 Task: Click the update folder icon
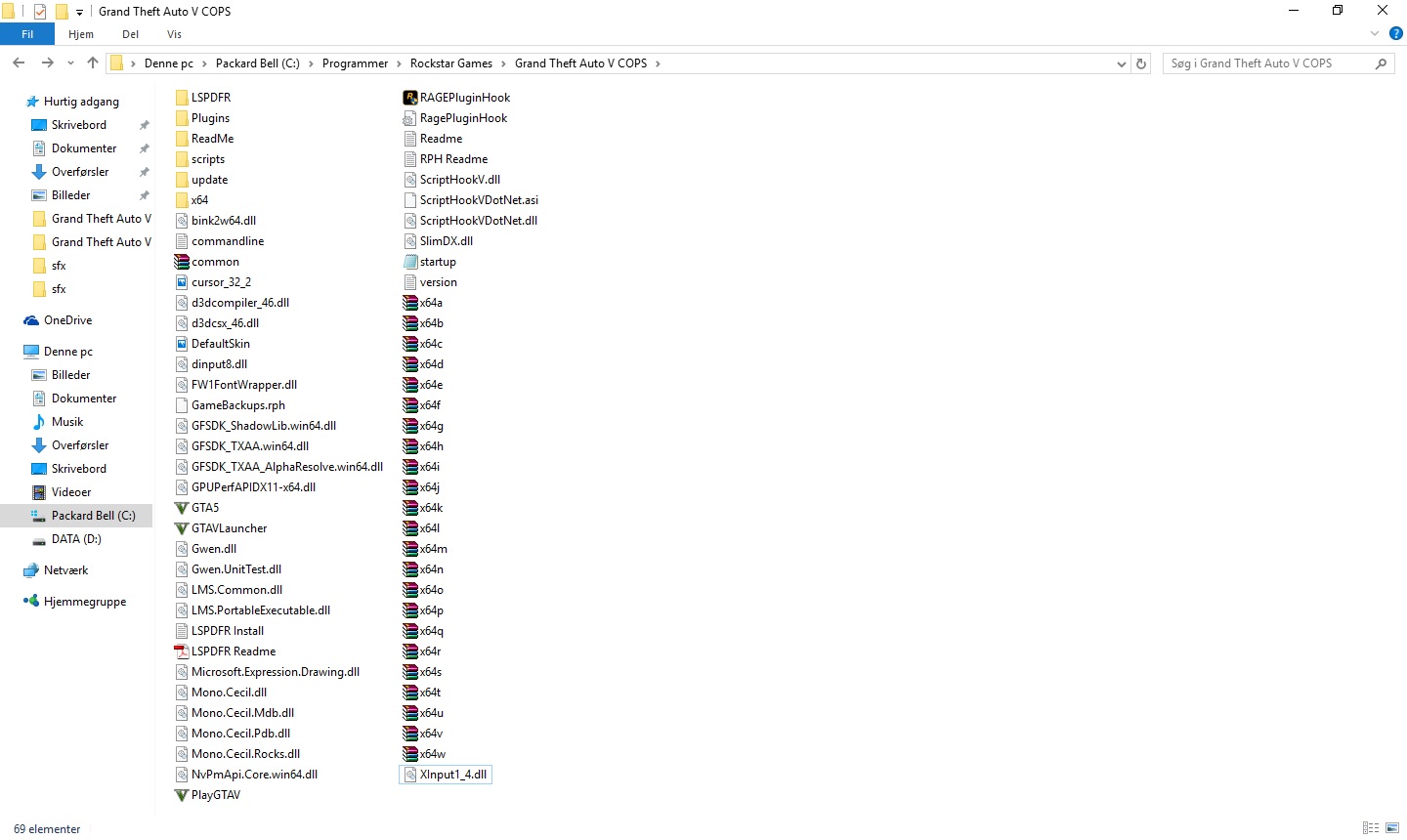coord(182,180)
